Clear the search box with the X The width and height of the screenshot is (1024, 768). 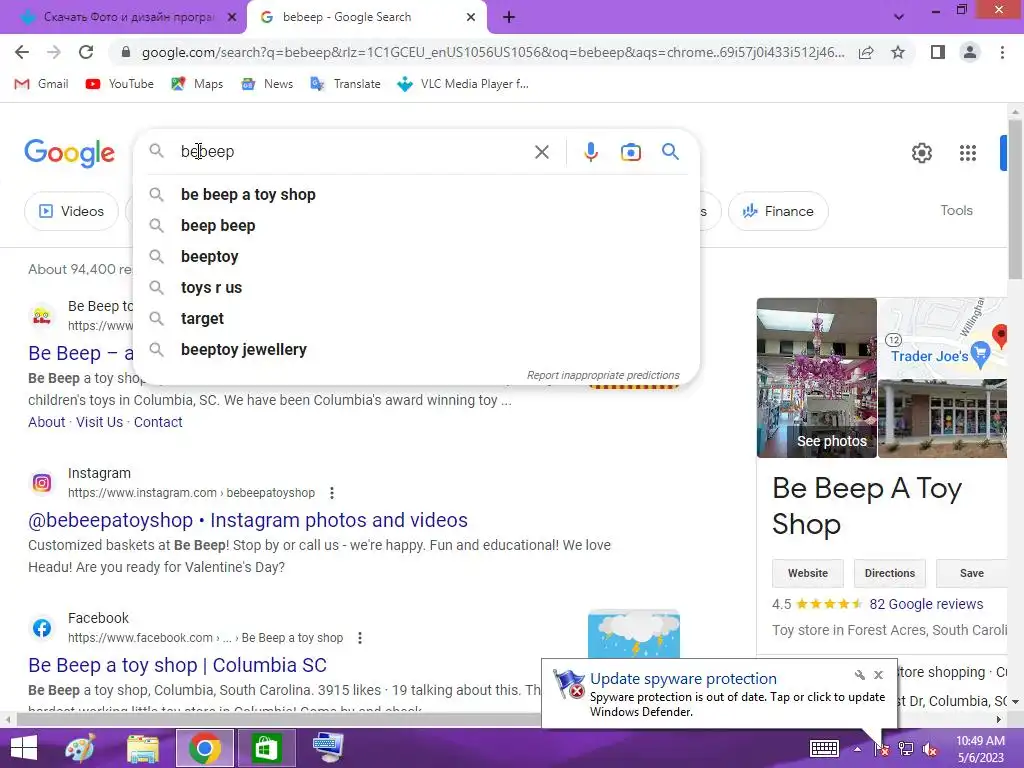[x=541, y=152]
